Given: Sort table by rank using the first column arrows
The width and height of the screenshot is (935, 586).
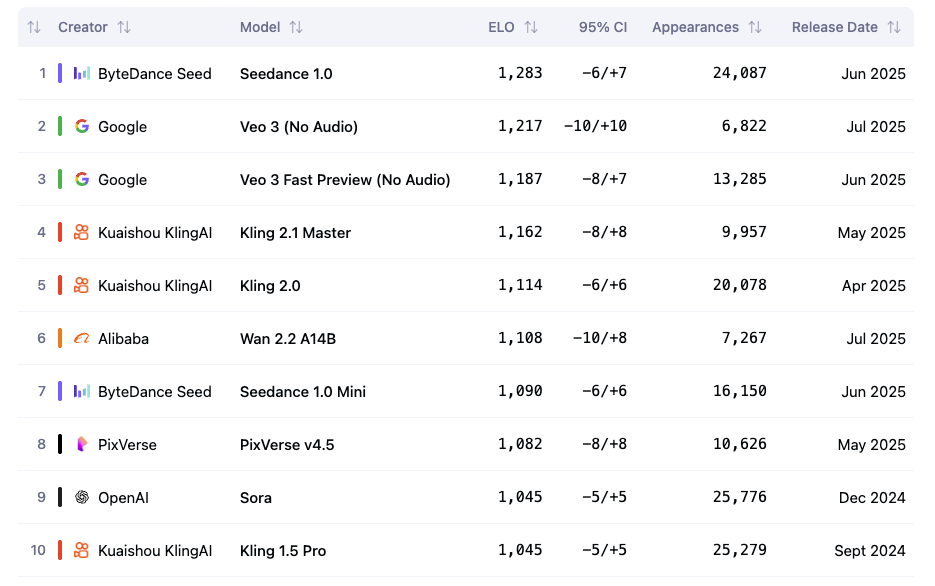Looking at the screenshot, I should pos(34,27).
